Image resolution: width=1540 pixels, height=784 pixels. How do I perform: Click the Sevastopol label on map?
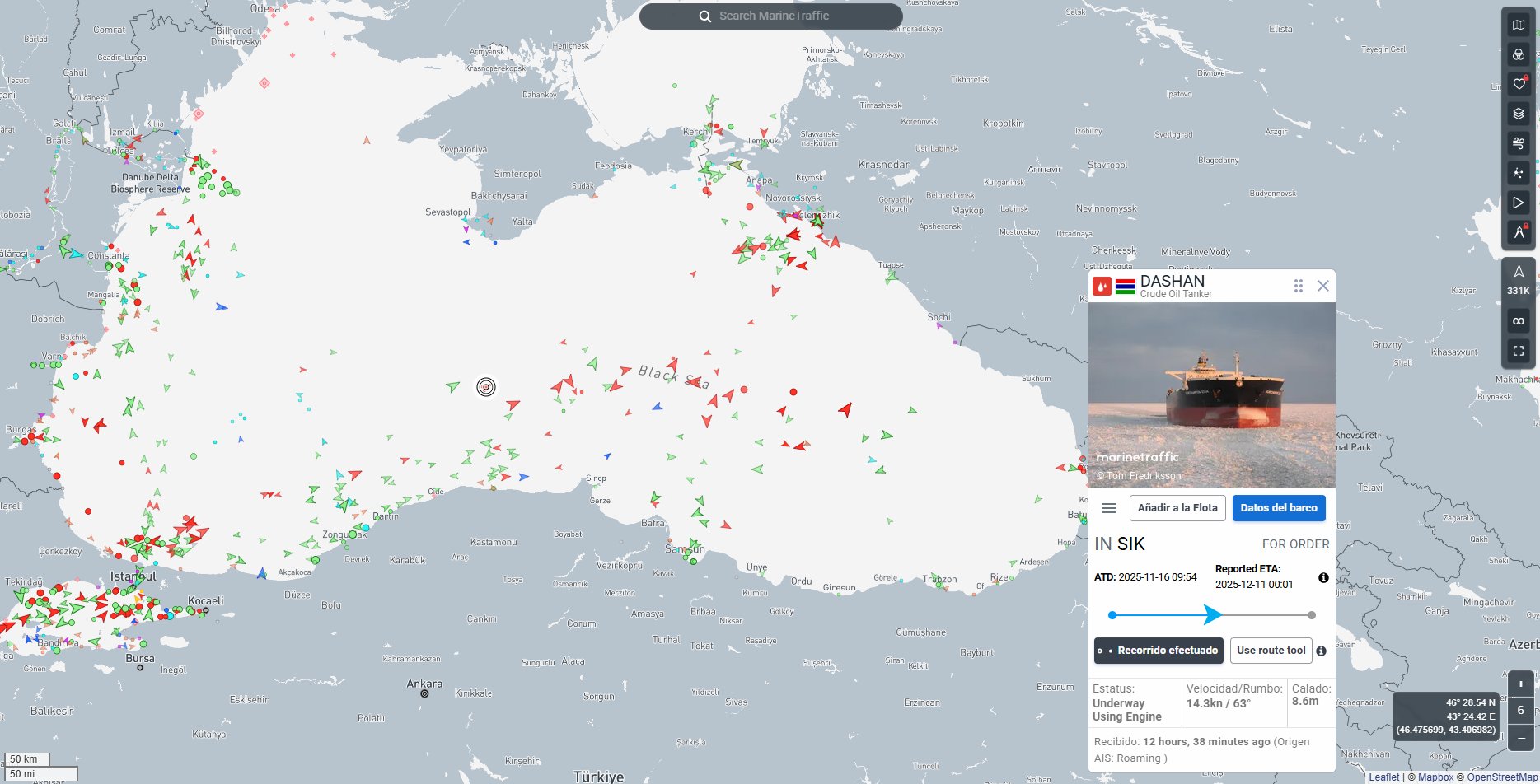(x=448, y=212)
